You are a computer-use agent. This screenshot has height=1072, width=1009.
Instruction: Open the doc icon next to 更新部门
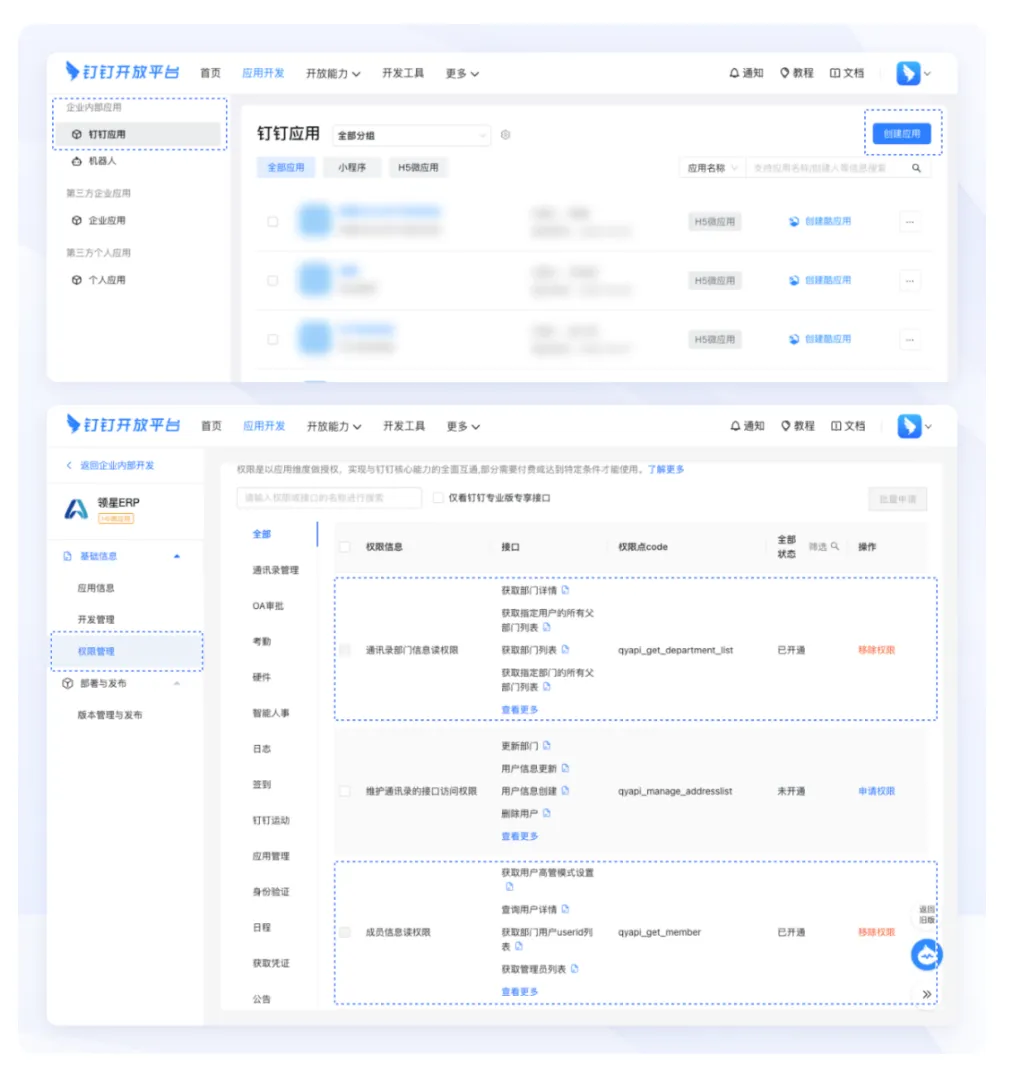(547, 745)
